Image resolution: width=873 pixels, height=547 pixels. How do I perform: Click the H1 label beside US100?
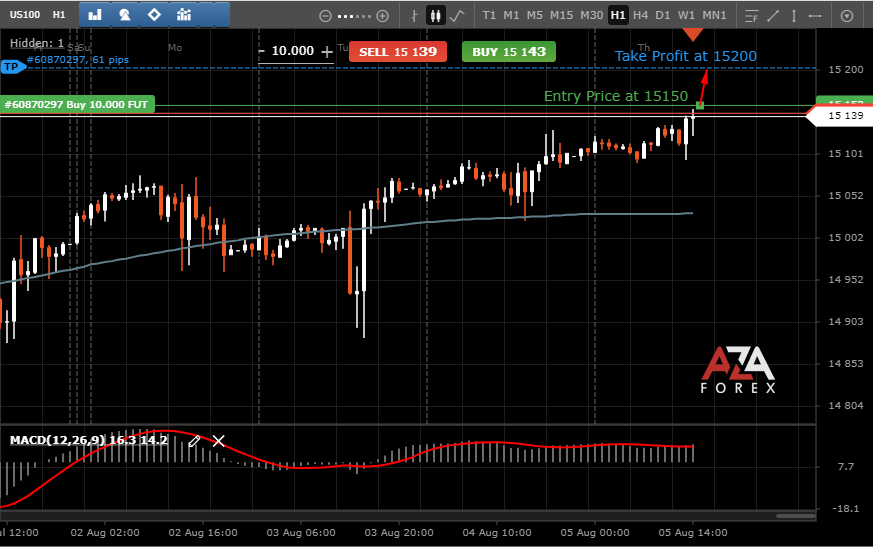click(x=59, y=15)
